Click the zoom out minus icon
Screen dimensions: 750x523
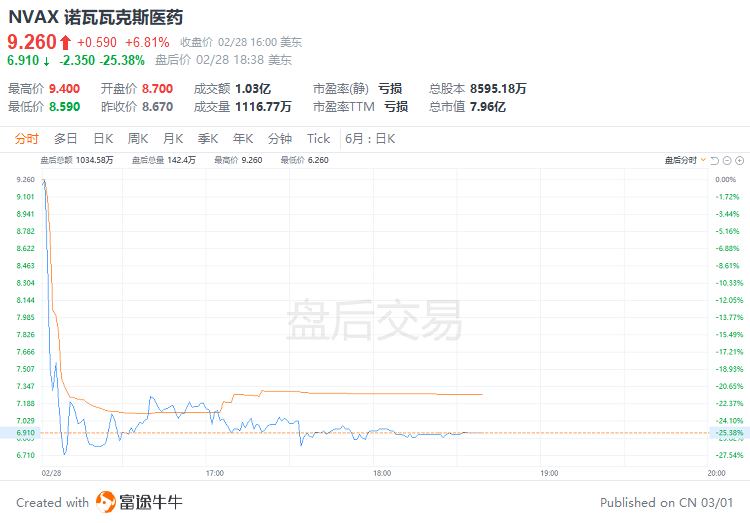727,160
